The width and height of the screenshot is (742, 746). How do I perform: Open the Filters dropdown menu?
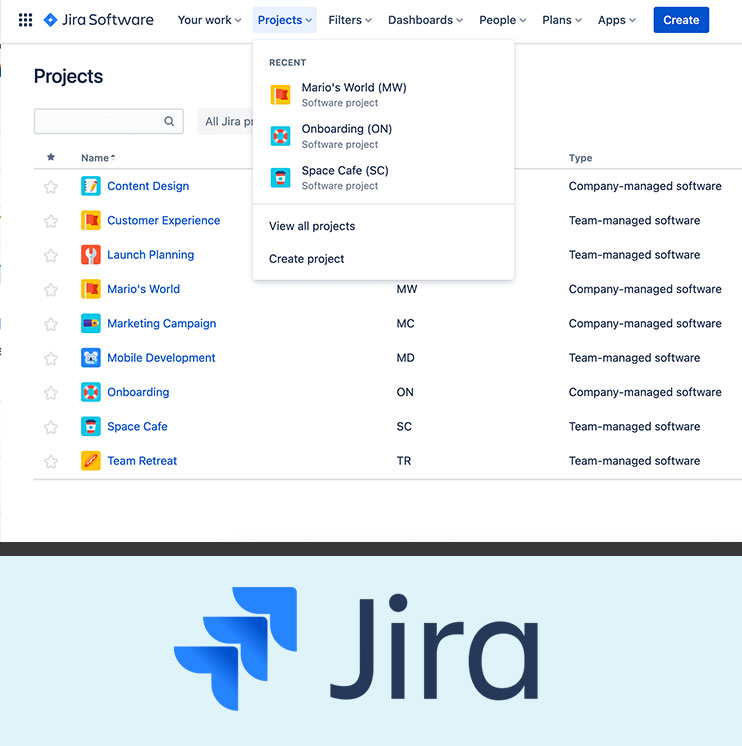[350, 20]
